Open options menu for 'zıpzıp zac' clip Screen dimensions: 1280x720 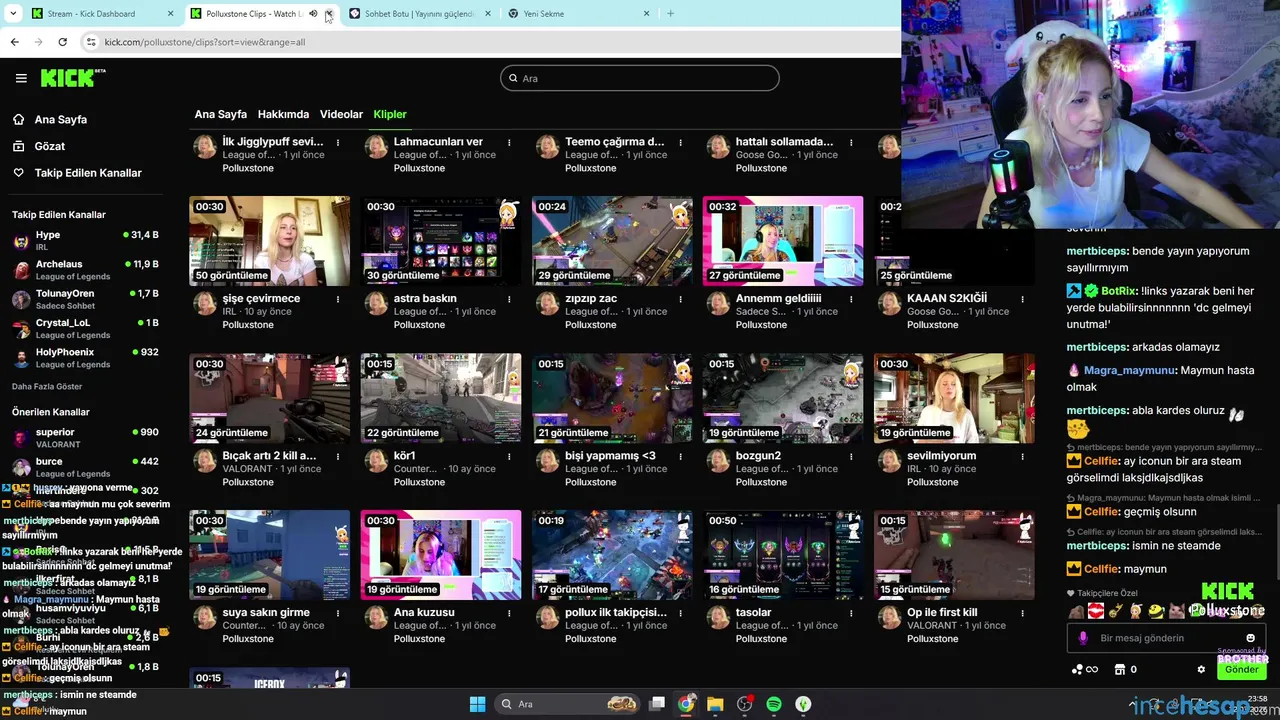[680, 299]
